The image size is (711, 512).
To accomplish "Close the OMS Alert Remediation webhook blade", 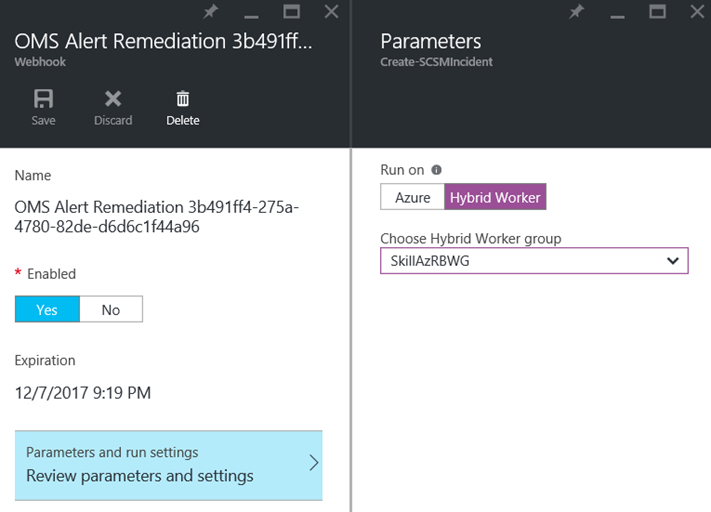I will point(332,12).
